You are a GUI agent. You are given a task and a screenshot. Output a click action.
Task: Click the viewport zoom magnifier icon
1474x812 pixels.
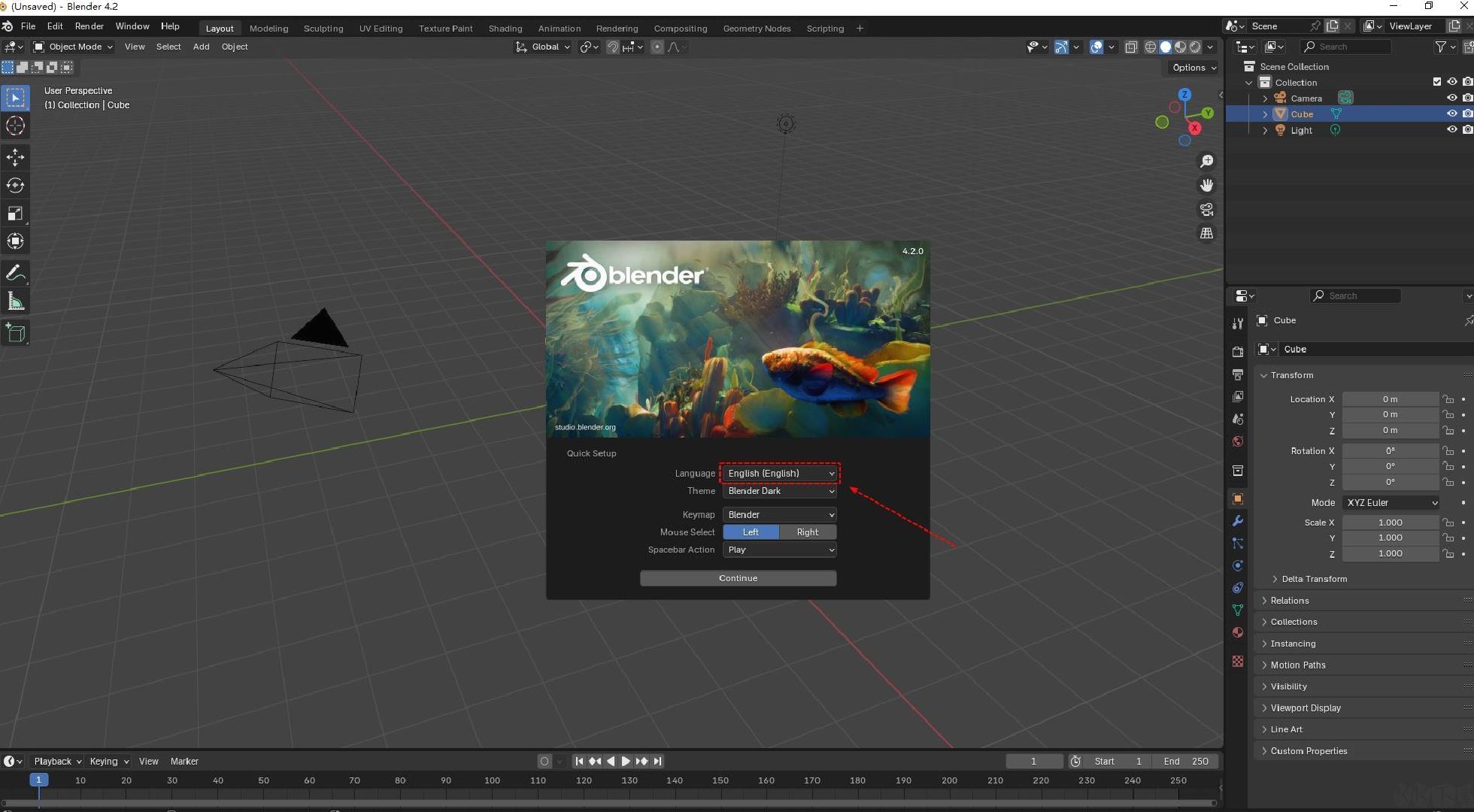tap(1206, 161)
